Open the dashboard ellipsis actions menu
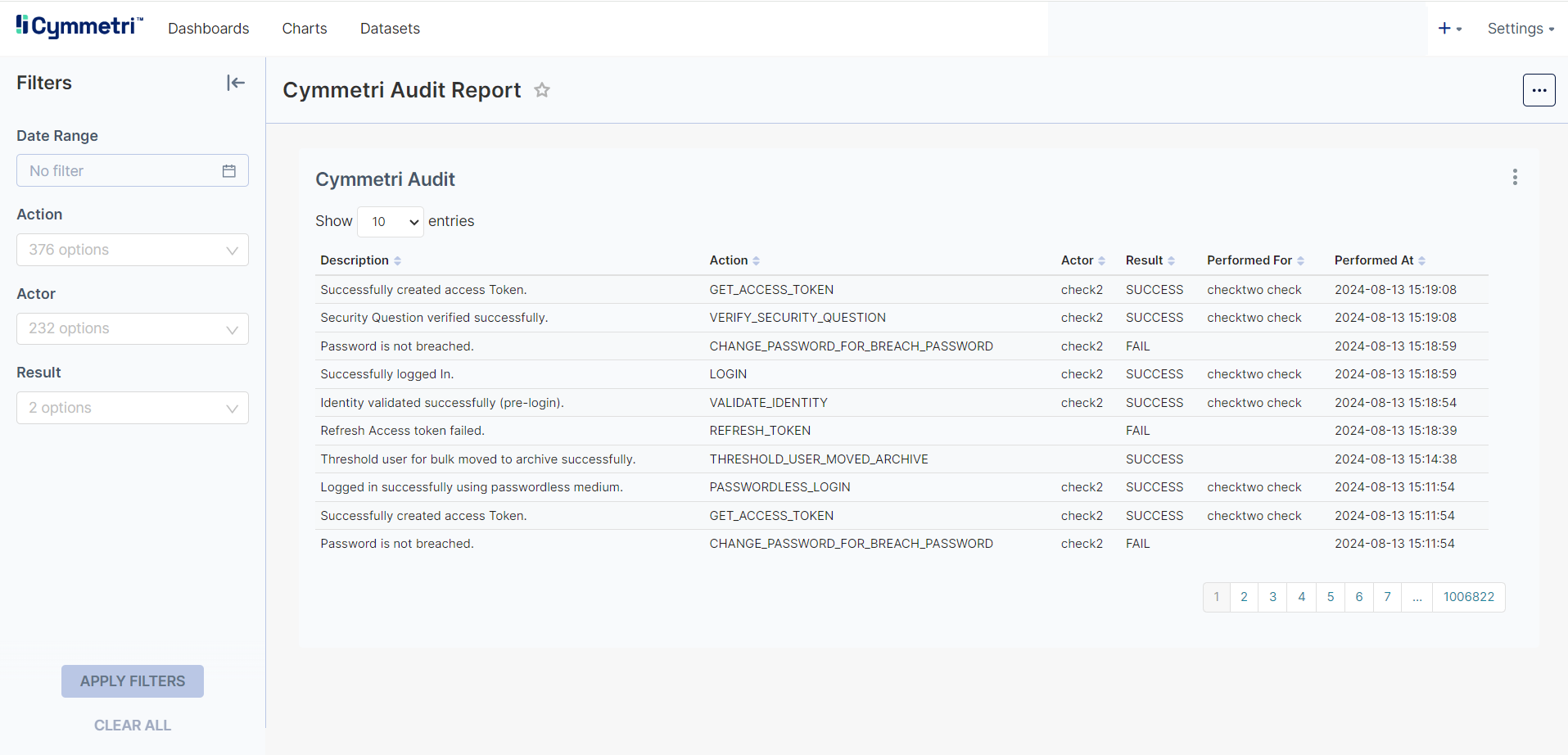 click(1539, 90)
